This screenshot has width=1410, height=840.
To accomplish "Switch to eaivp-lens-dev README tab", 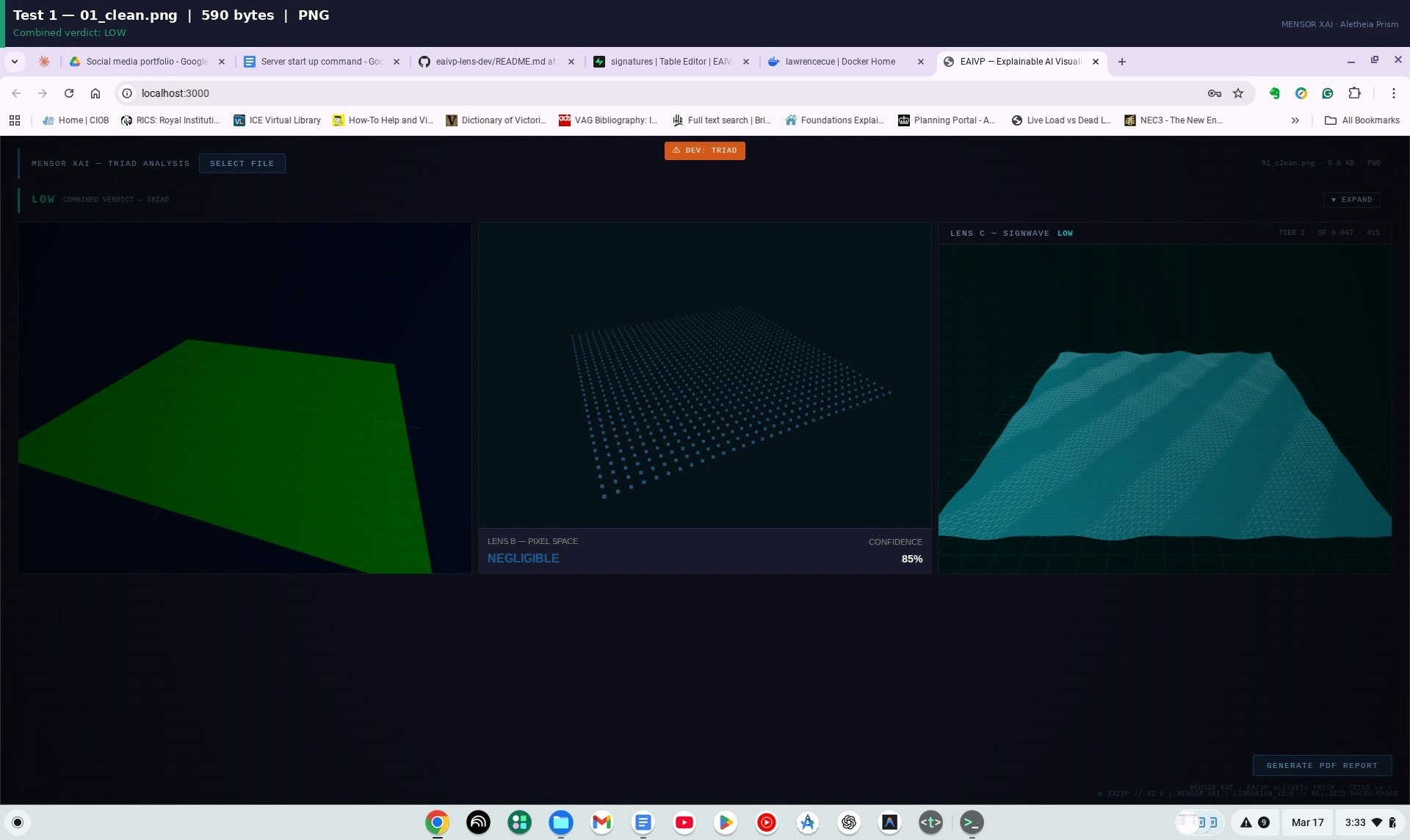I will tap(494, 62).
